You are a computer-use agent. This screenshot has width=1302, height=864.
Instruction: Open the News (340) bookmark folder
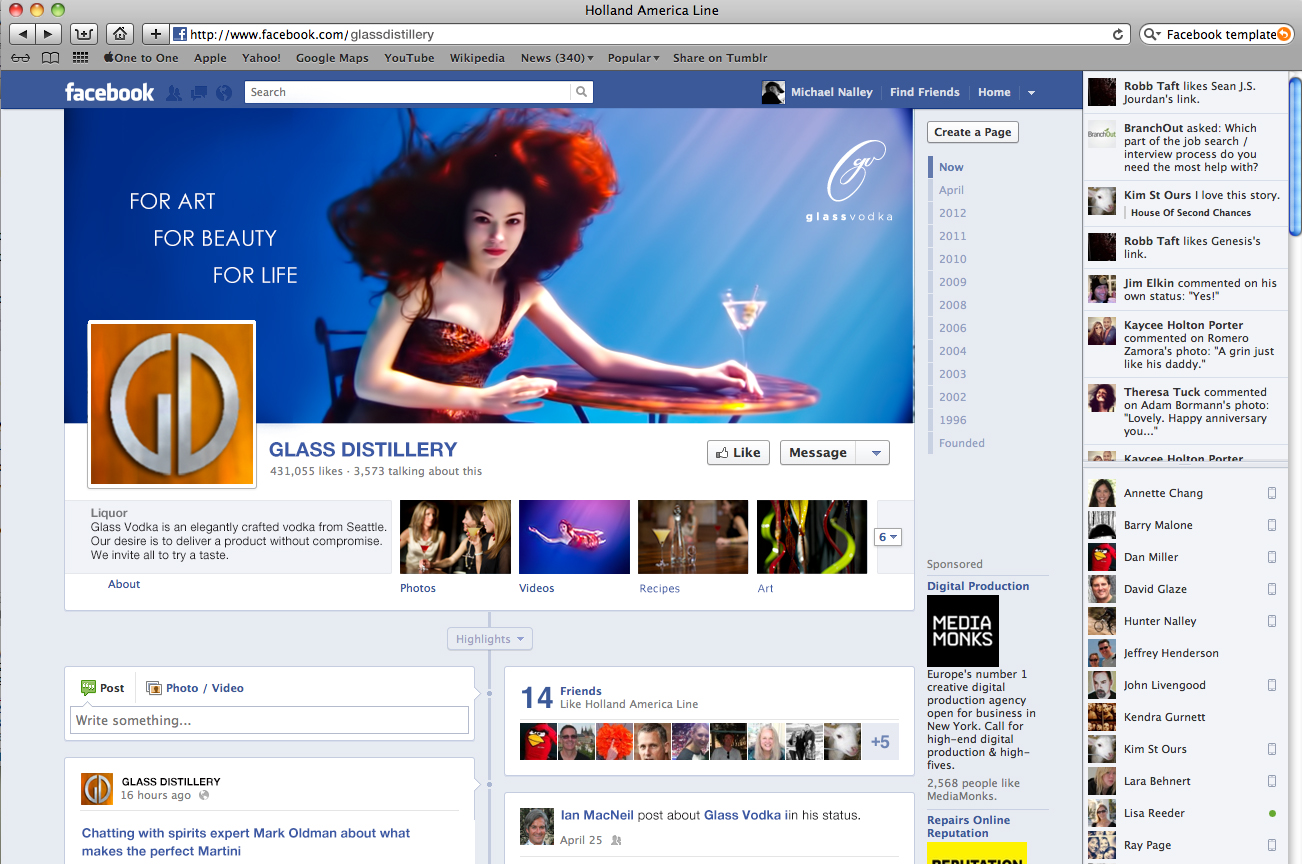pyautogui.click(x=557, y=58)
